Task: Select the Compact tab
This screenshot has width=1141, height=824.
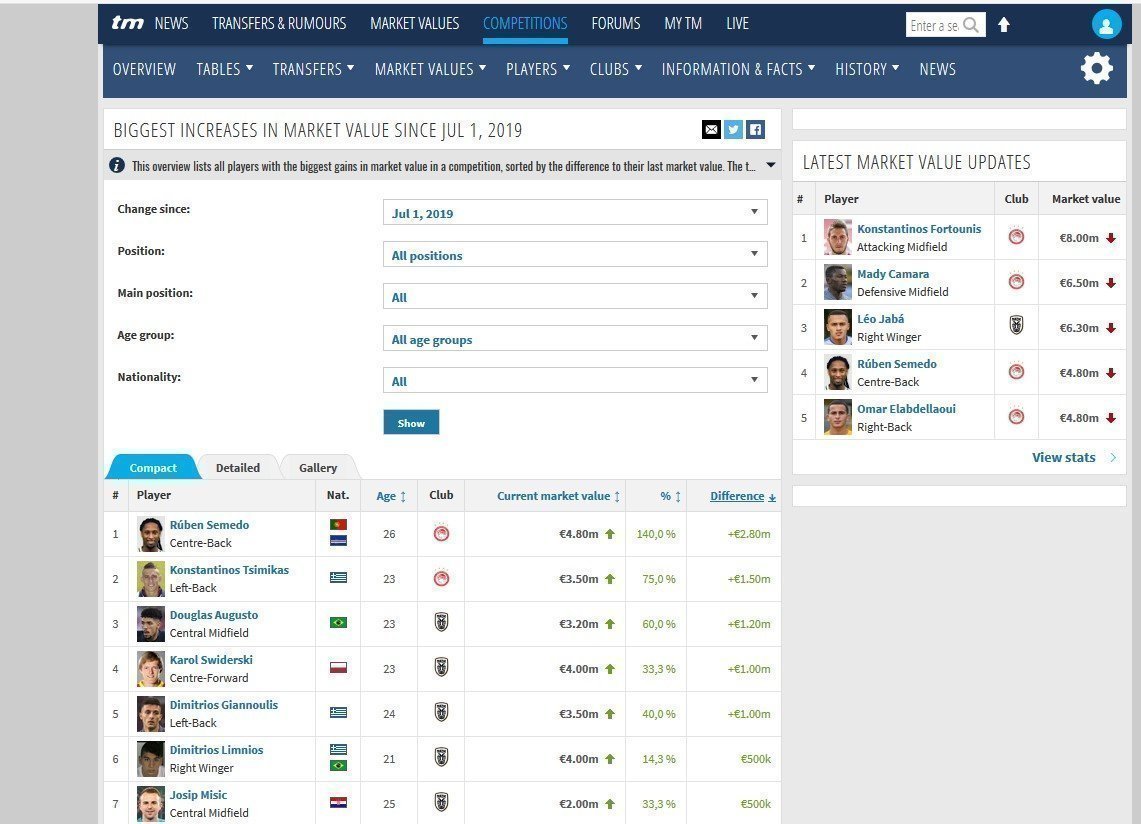Action: point(153,467)
